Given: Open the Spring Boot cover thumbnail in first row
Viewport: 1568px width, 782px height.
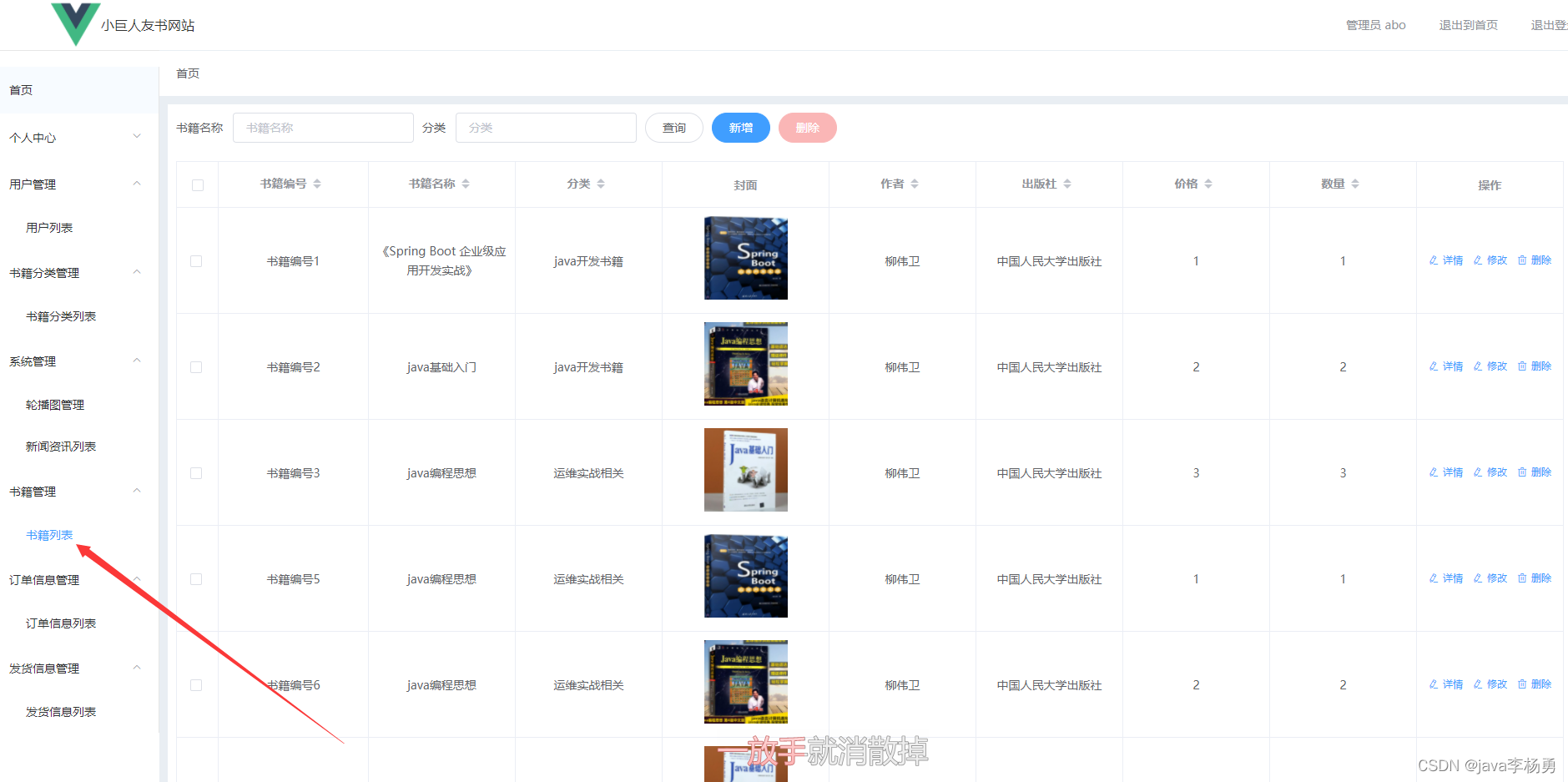Looking at the screenshot, I should coord(745,259).
